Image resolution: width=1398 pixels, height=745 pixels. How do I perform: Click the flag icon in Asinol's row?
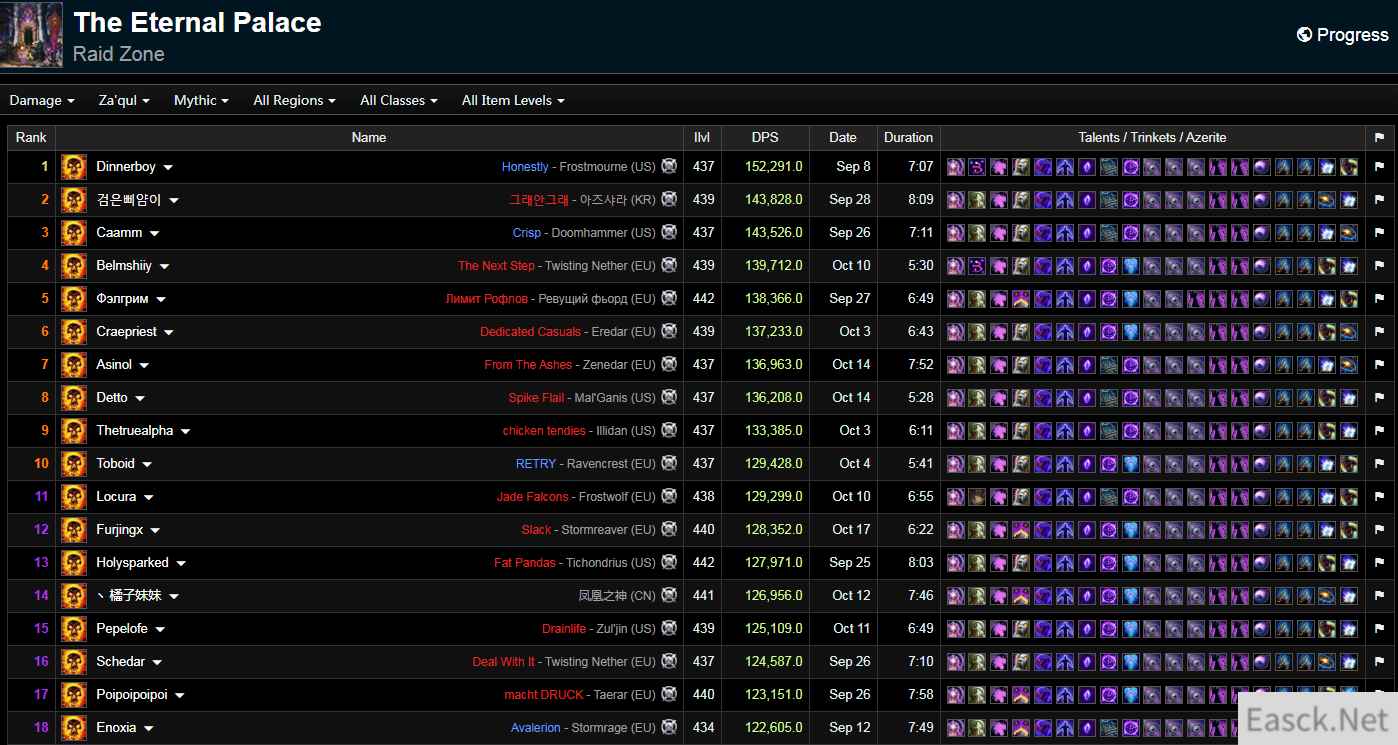coord(1380,365)
